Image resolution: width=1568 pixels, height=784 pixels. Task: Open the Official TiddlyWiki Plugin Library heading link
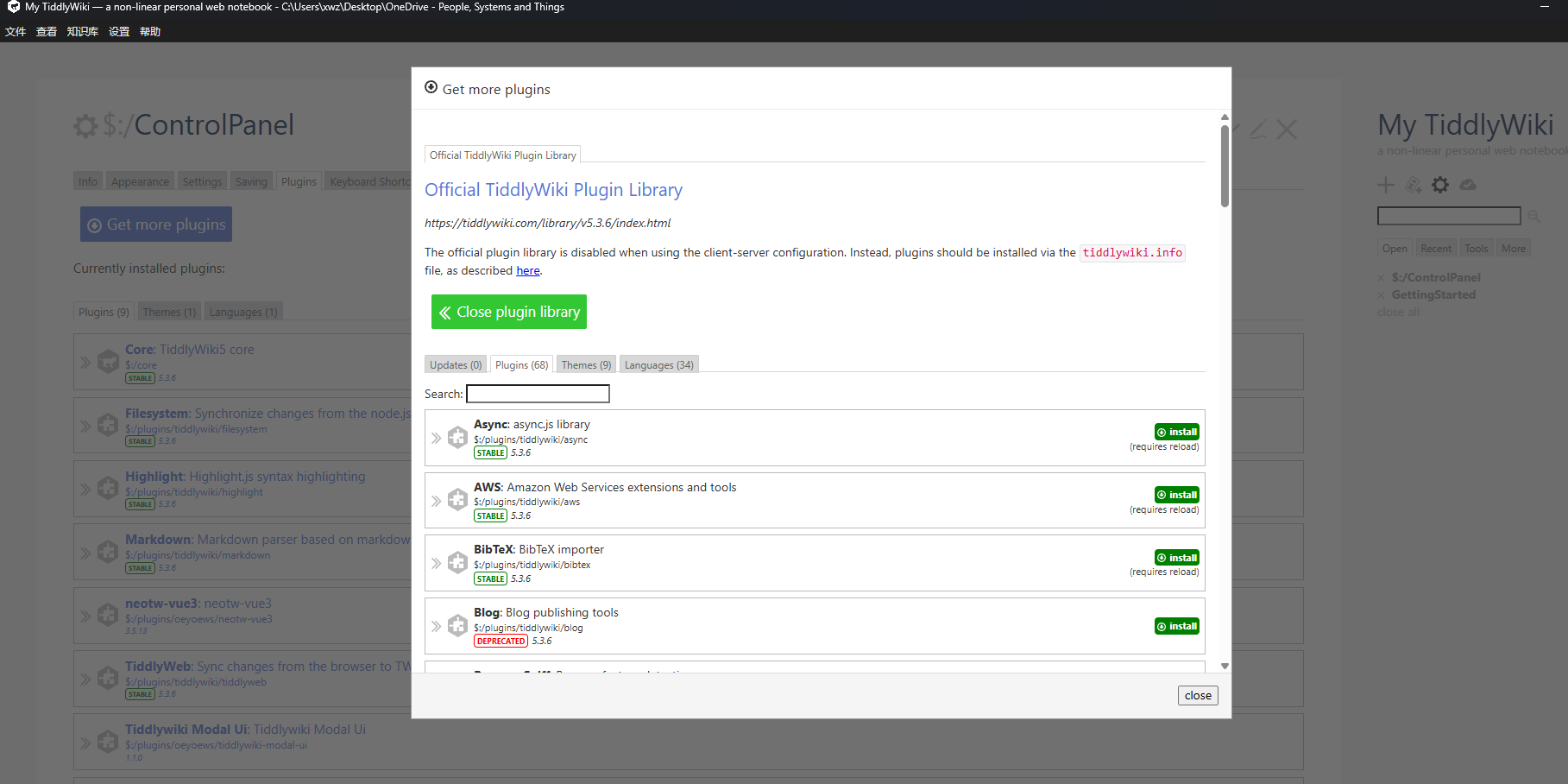click(x=553, y=190)
